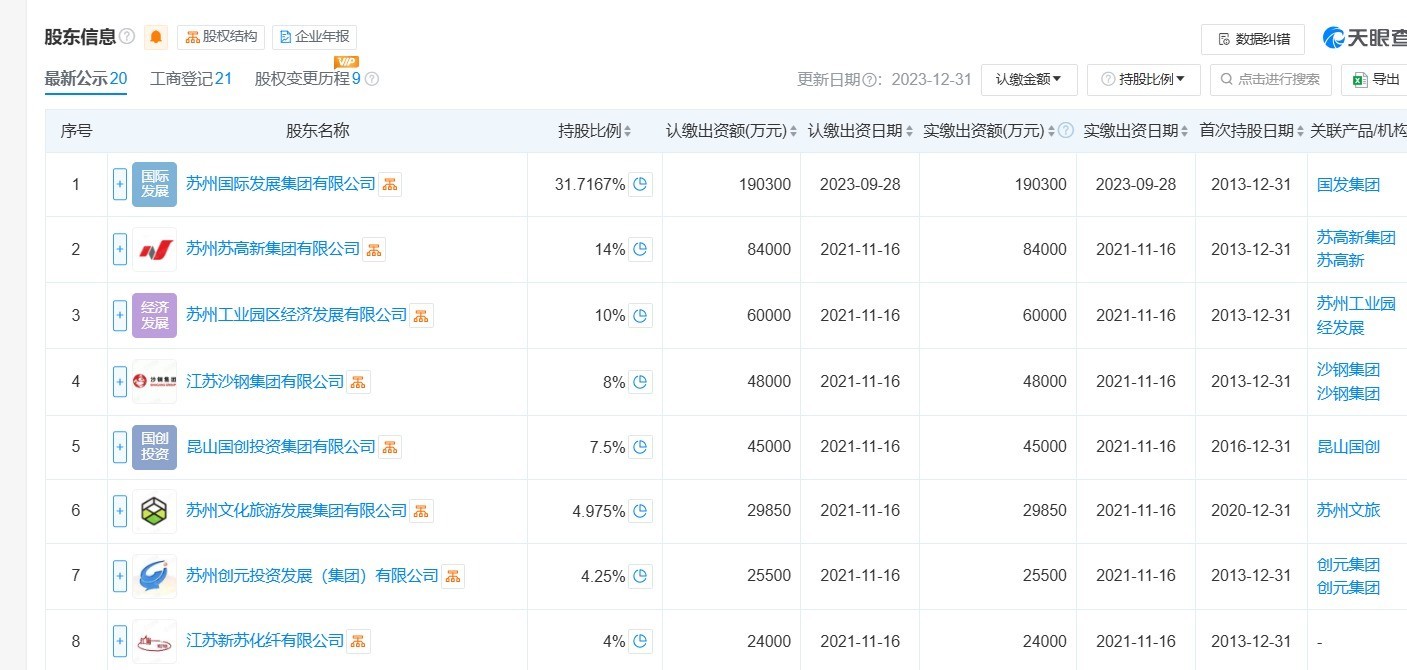Switch to 股权变更历程 tab
Viewport: 1407px width, 670px height.
click(x=308, y=79)
